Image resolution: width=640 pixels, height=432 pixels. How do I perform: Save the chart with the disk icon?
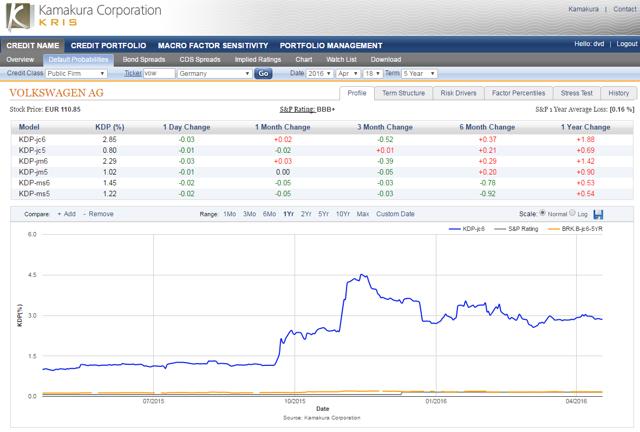[x=598, y=214]
